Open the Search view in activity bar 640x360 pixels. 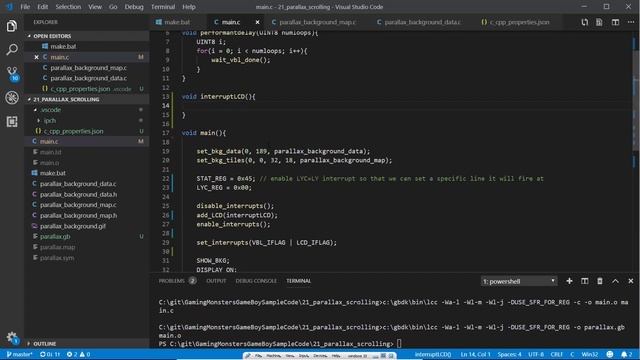pos(12,50)
